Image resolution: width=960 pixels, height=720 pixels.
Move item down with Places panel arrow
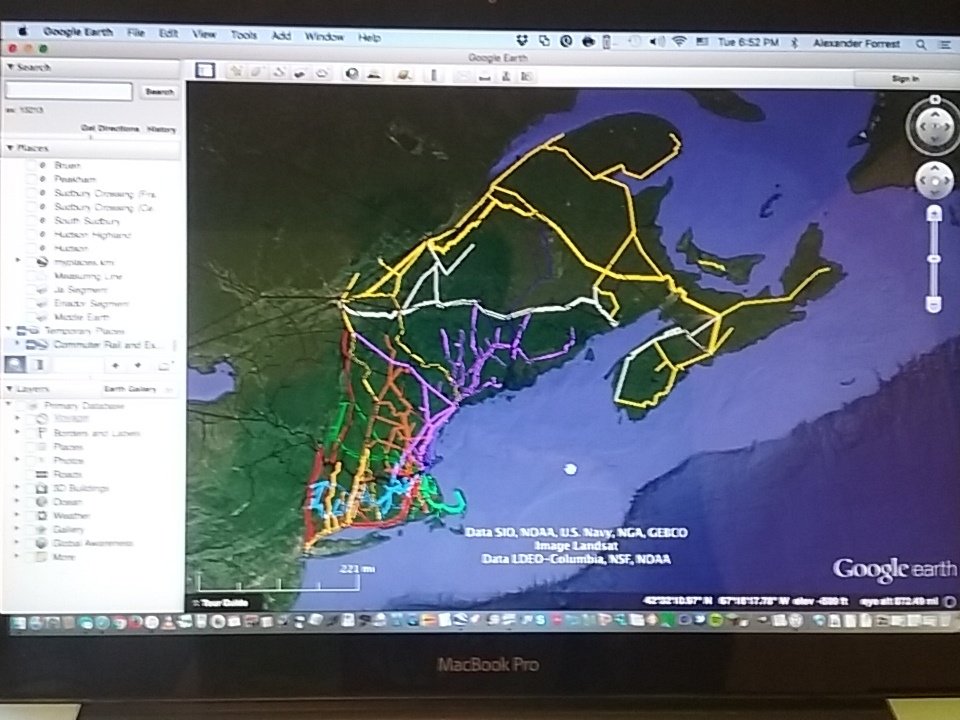click(138, 366)
